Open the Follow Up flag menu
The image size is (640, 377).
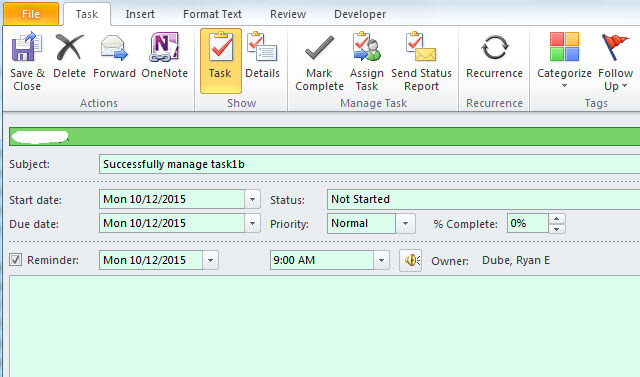pyautogui.click(x=615, y=62)
